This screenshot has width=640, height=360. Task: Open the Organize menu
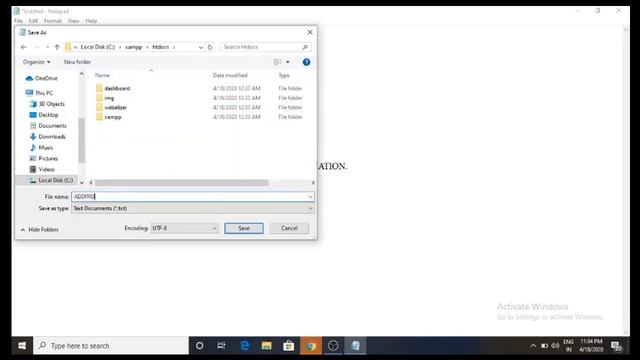[x=37, y=62]
